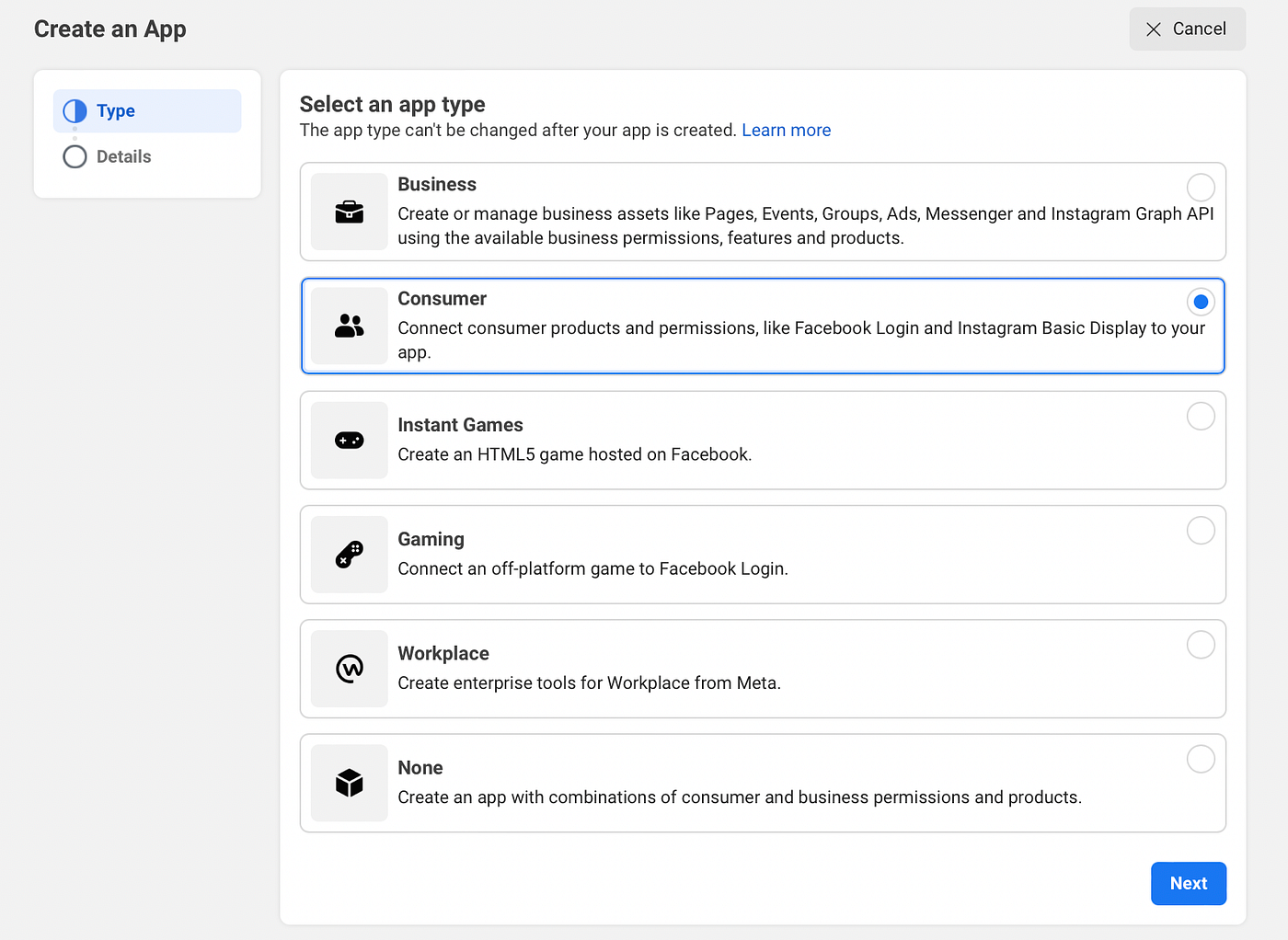This screenshot has height=940, width=1288.
Task: Click the None card title
Action: pyautogui.click(x=420, y=768)
